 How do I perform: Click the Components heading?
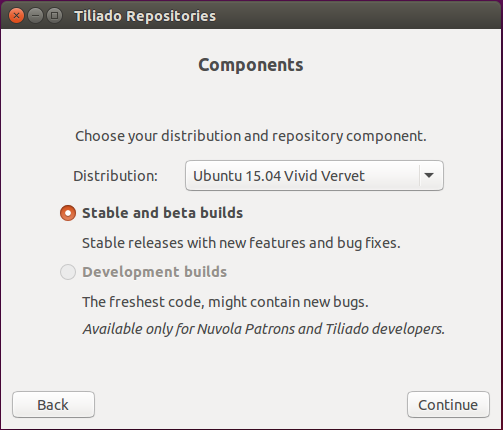pos(251,65)
